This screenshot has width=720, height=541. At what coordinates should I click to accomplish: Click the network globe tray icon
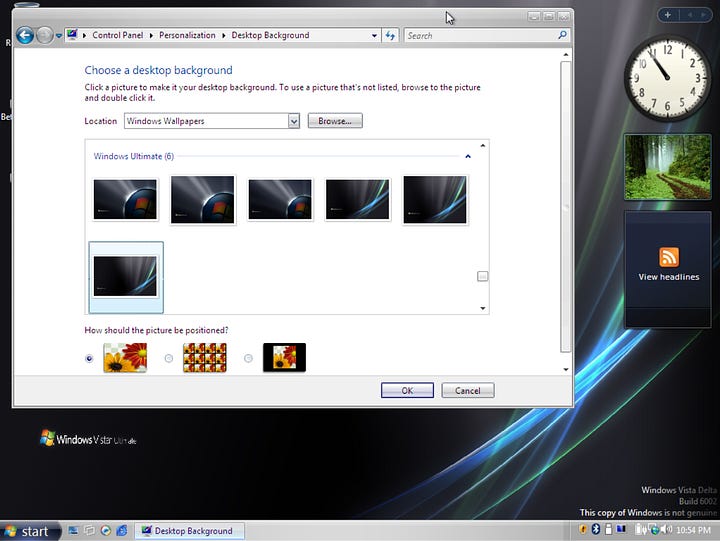click(654, 530)
